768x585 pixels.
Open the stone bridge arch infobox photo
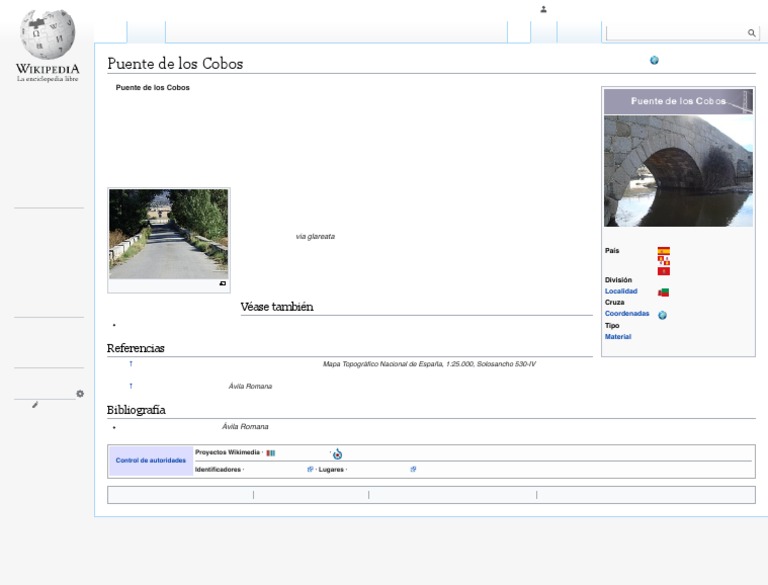pyautogui.click(x=678, y=170)
